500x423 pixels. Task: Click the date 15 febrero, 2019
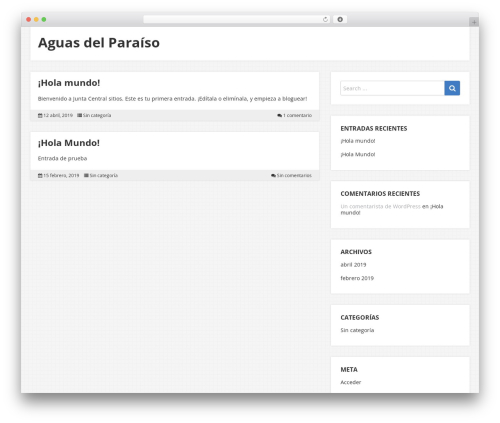61,175
